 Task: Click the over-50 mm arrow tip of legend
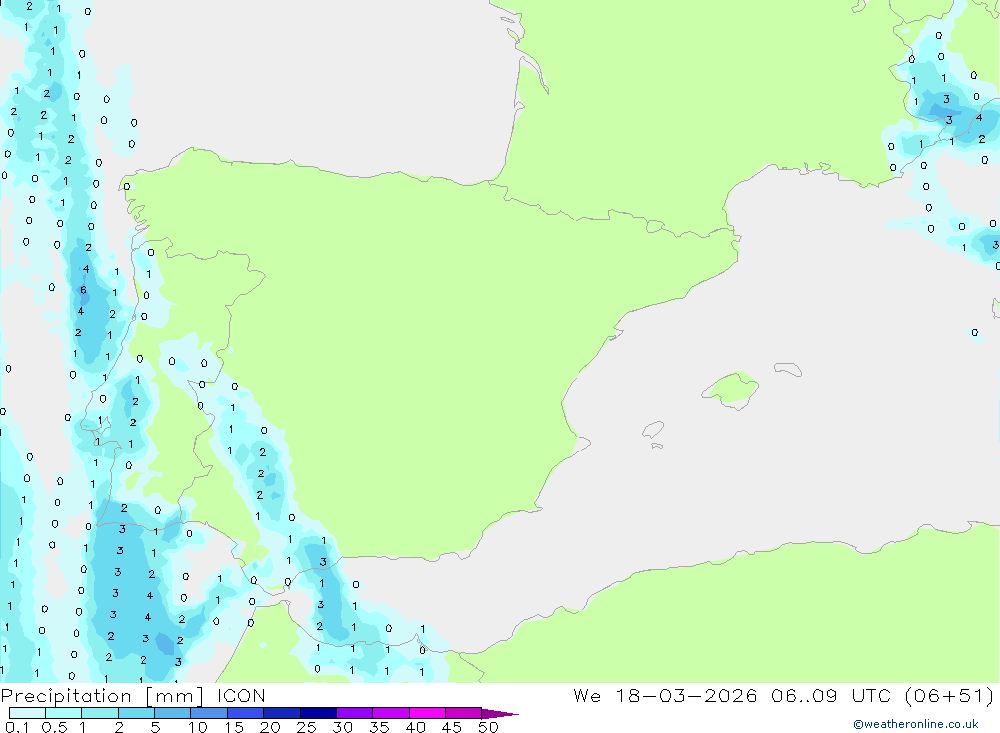tap(500, 714)
